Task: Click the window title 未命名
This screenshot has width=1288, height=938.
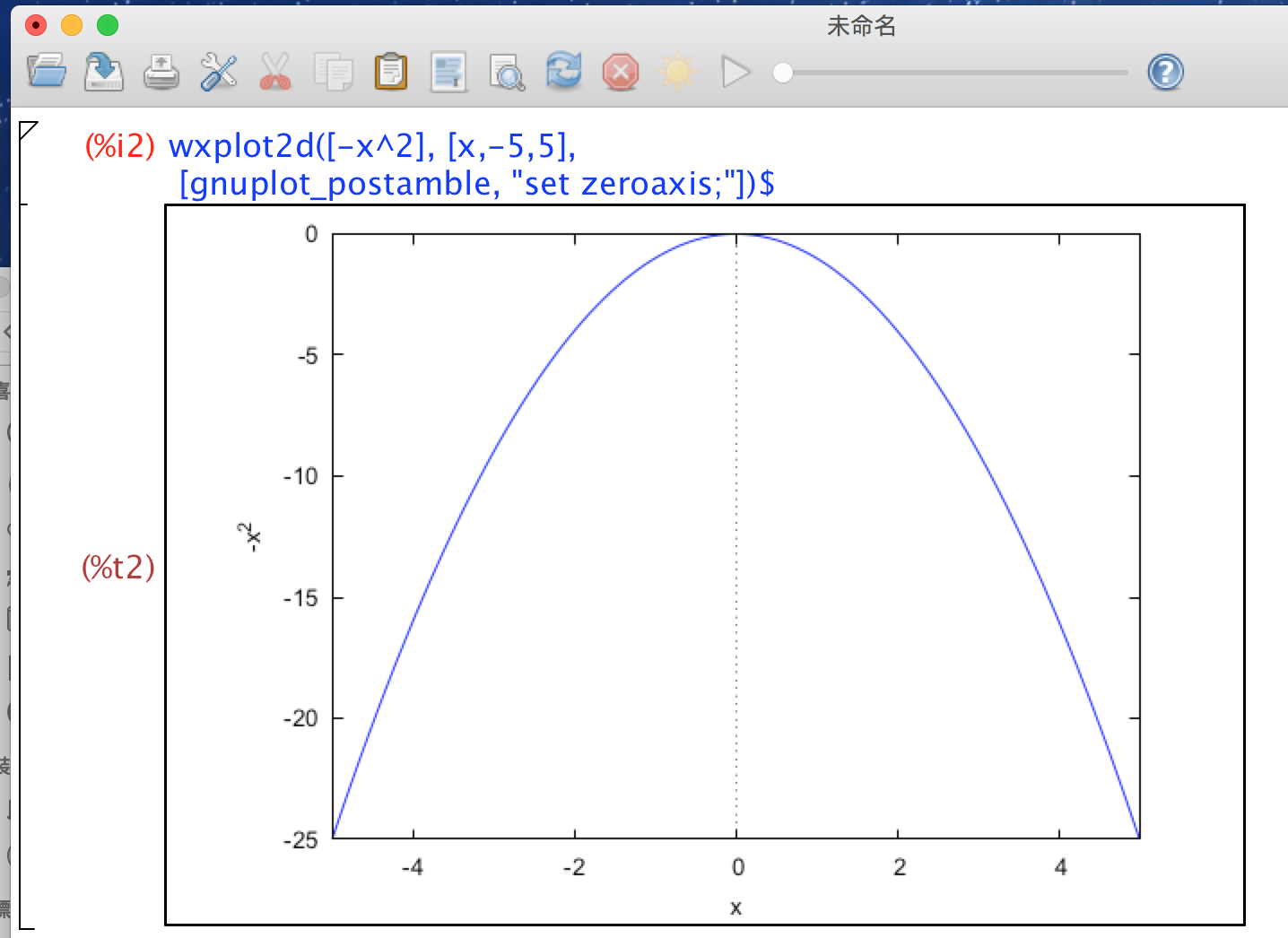Action: click(861, 26)
